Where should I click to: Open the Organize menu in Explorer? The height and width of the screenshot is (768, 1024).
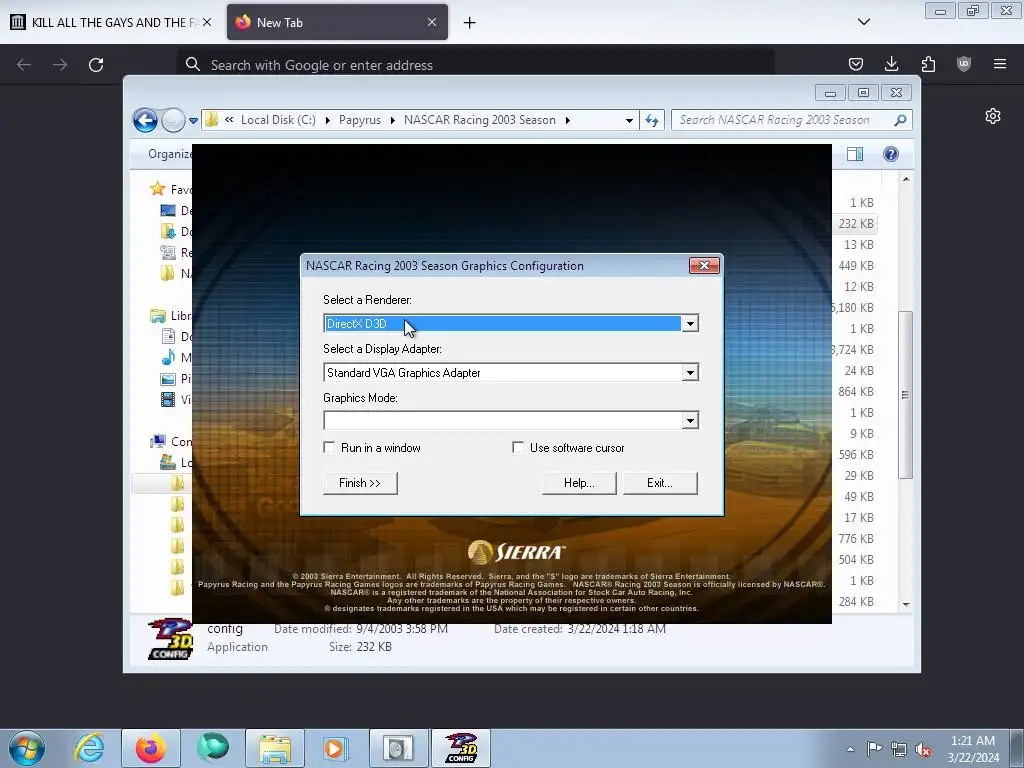click(170, 154)
